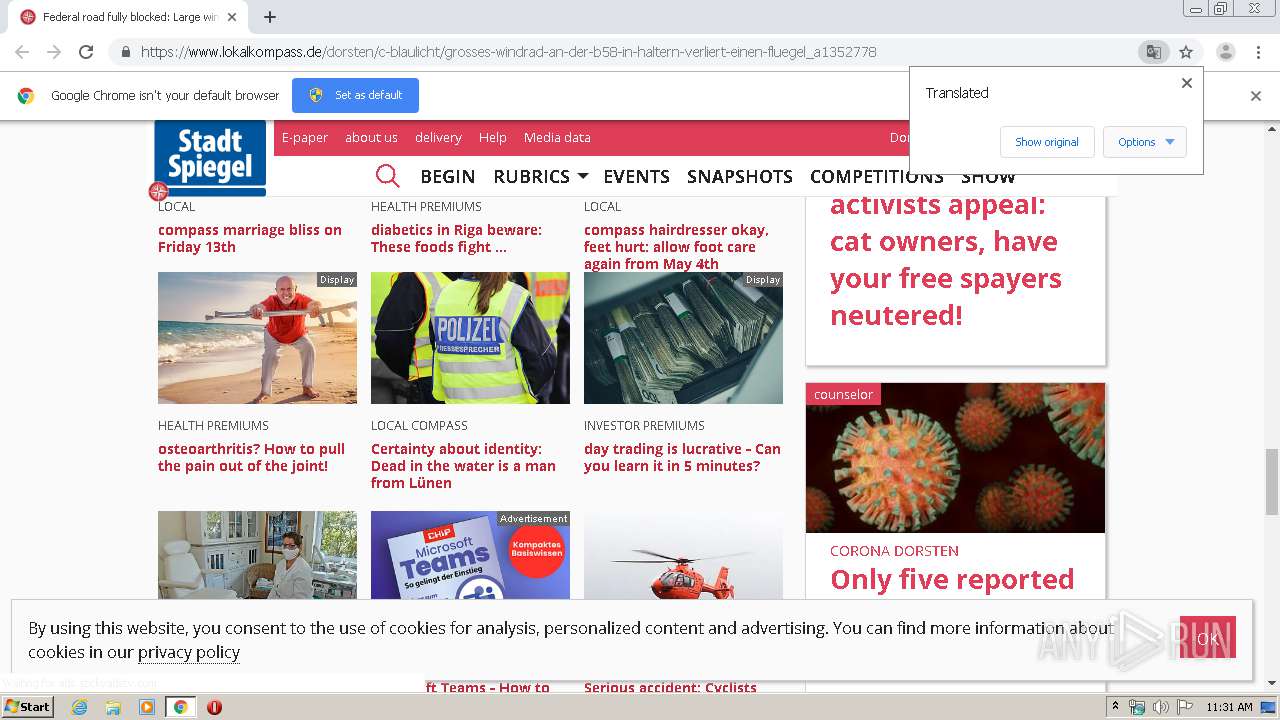The width and height of the screenshot is (1280, 720).
Task: Close the Federal road browser tab
Action: (232, 17)
